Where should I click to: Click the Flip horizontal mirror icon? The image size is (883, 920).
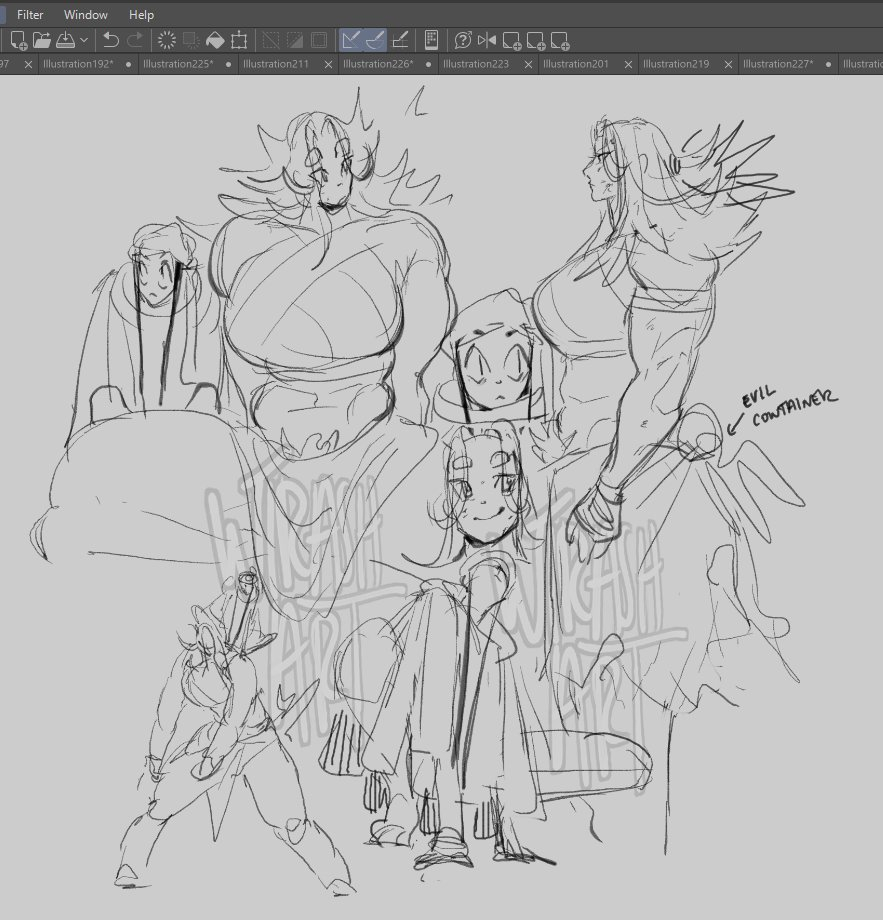(487, 40)
